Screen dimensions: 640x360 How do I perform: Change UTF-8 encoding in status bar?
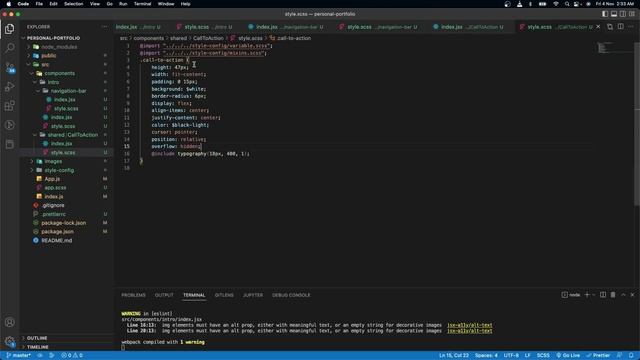(511, 356)
